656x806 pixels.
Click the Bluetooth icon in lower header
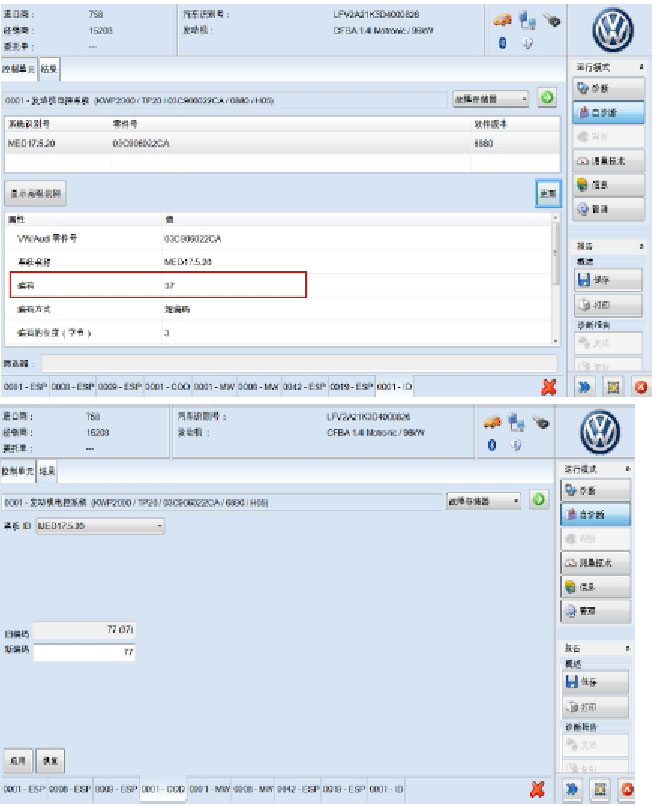[491, 445]
